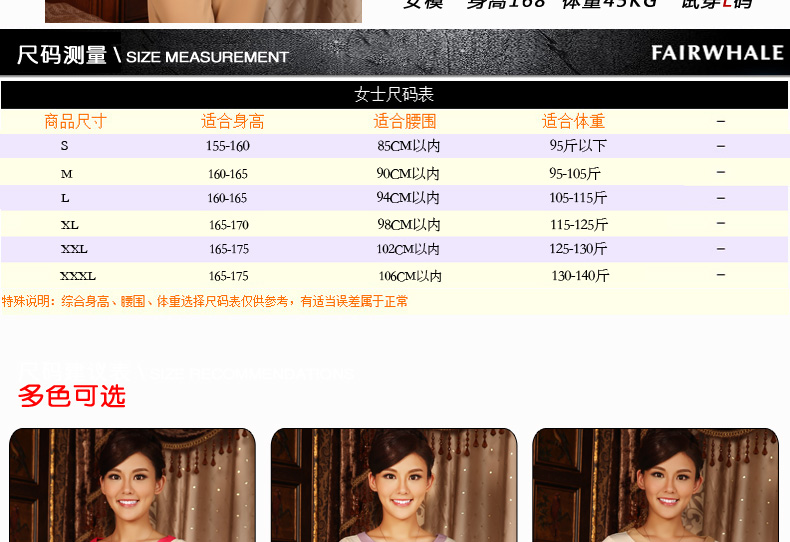Click the 155-160 height cell
This screenshot has width=790, height=542.
pyautogui.click(x=228, y=146)
